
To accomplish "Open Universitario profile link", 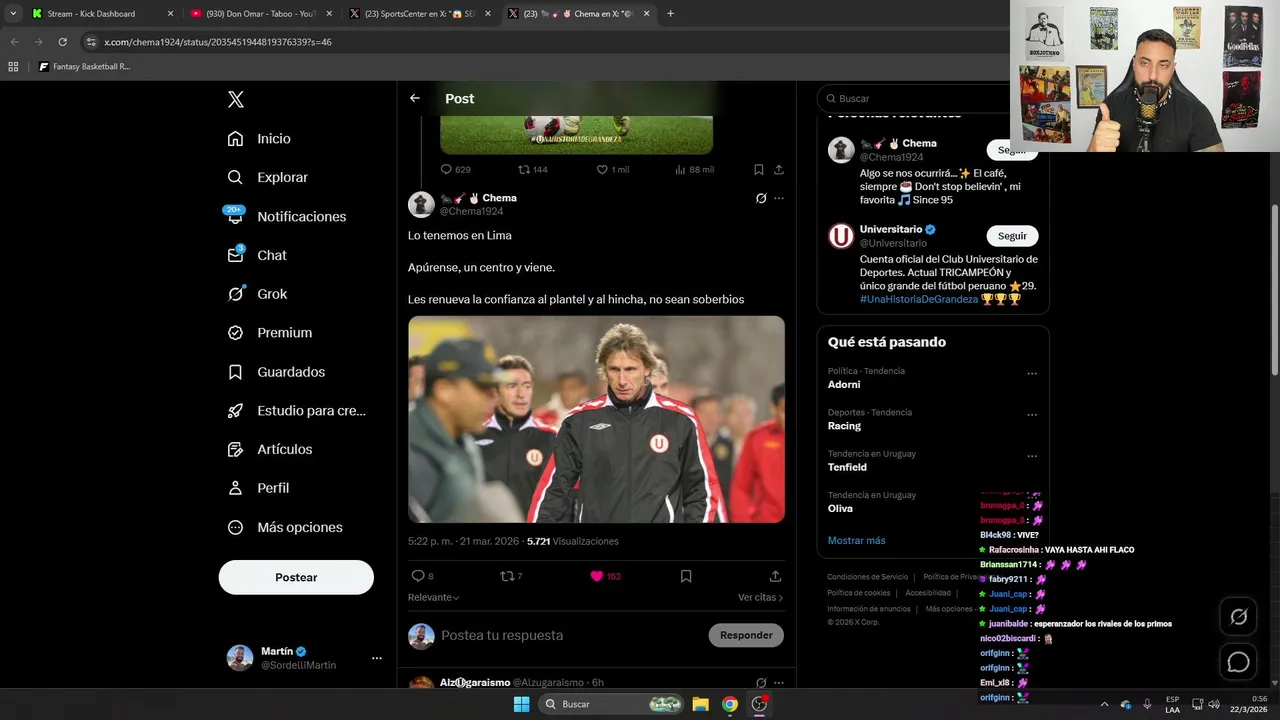I will (890, 229).
